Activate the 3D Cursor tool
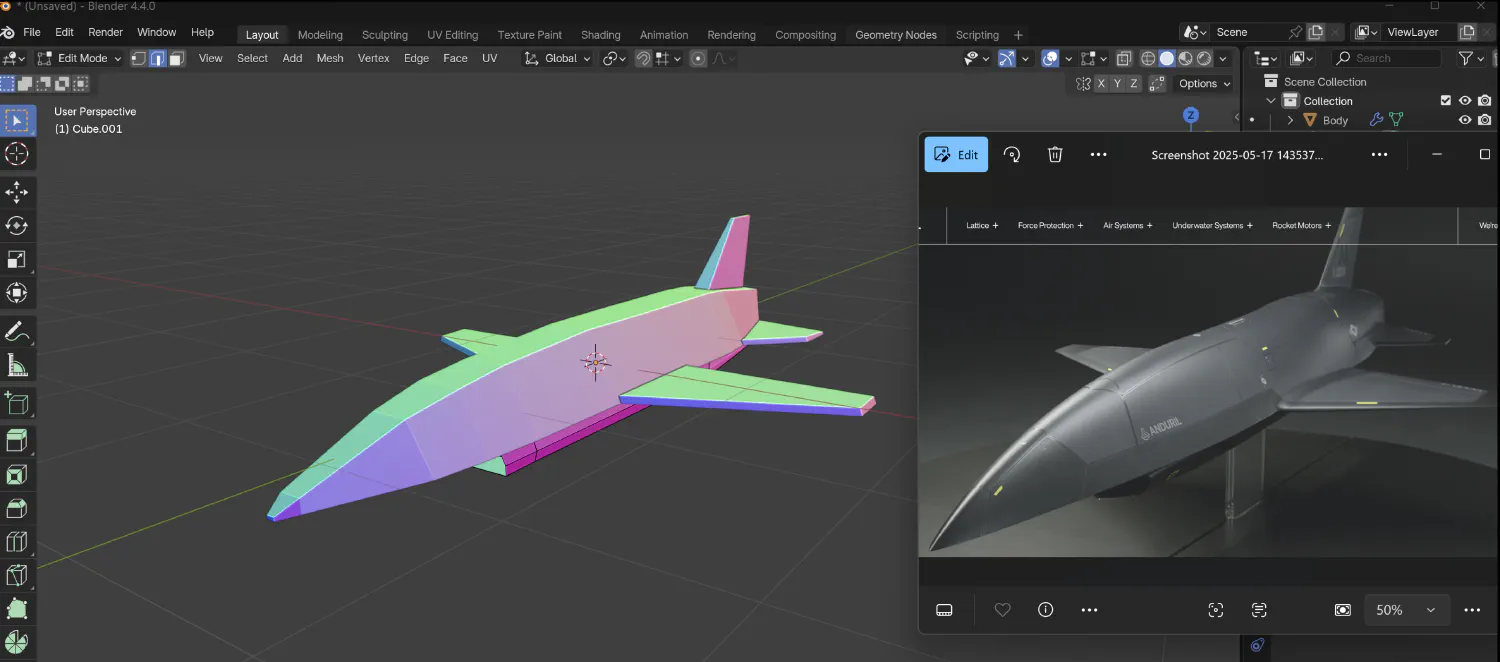The image size is (1500, 662). 17,154
